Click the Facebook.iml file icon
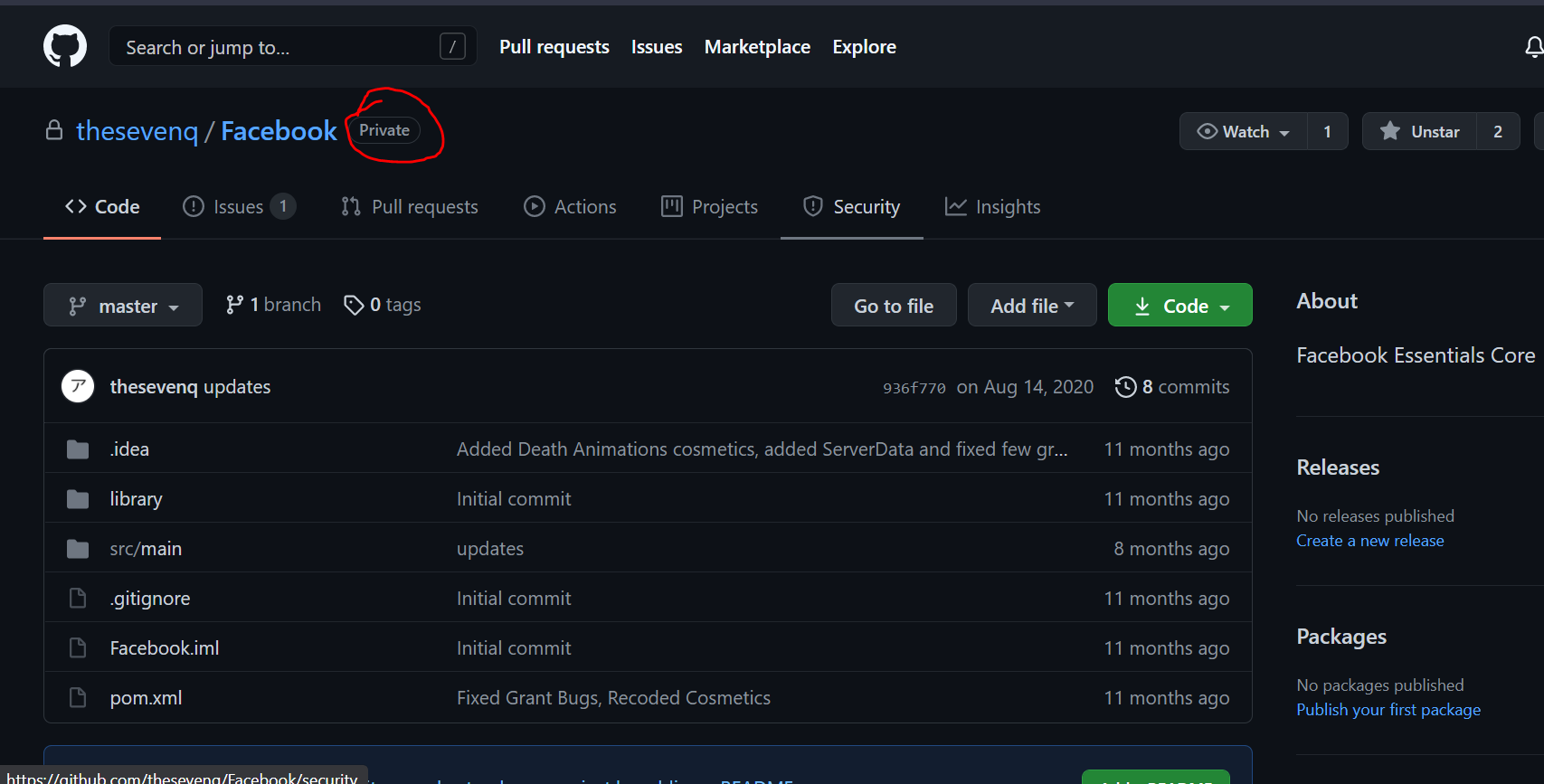Screen dimensions: 1544x784 coord(78,648)
